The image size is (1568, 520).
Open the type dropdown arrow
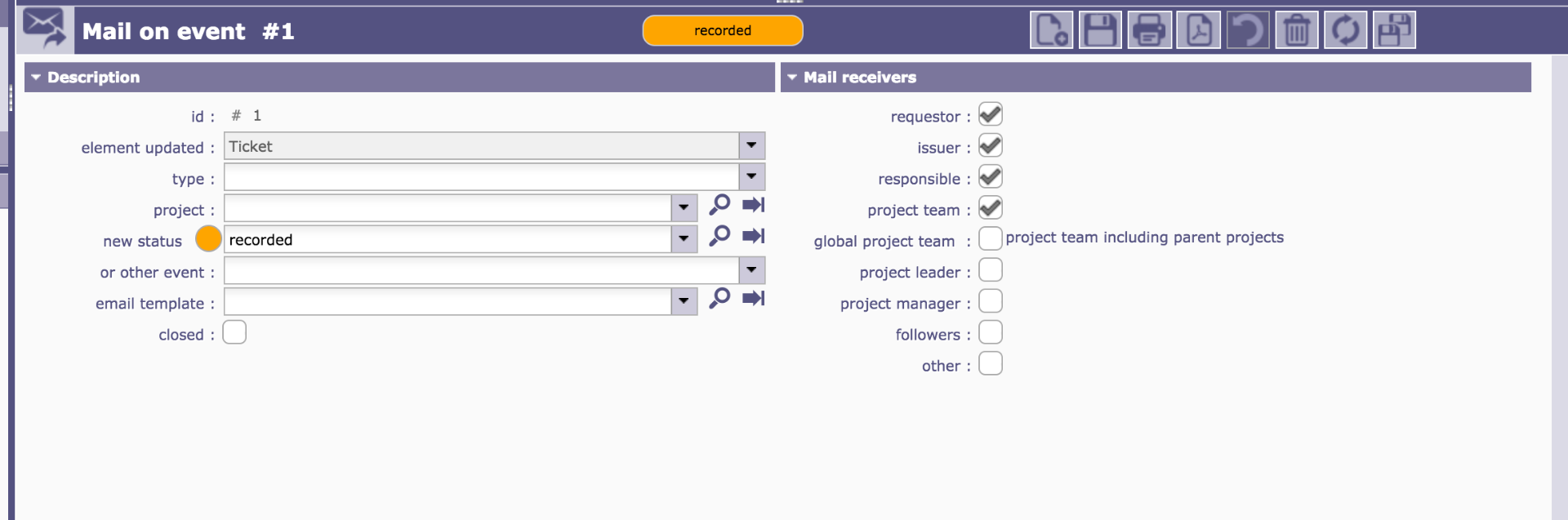pyautogui.click(x=751, y=176)
